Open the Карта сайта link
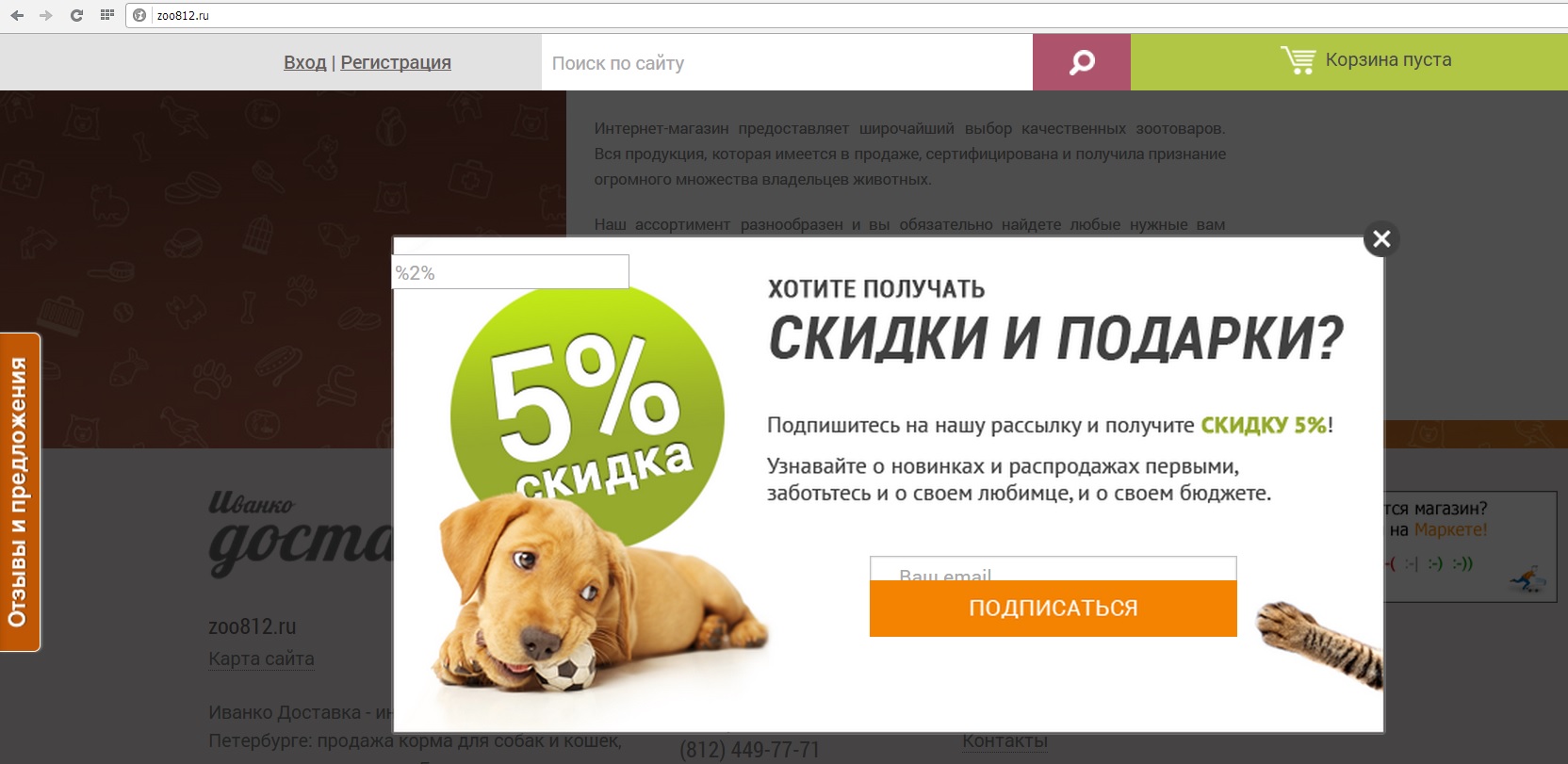This screenshot has width=1568, height=764. click(x=261, y=658)
